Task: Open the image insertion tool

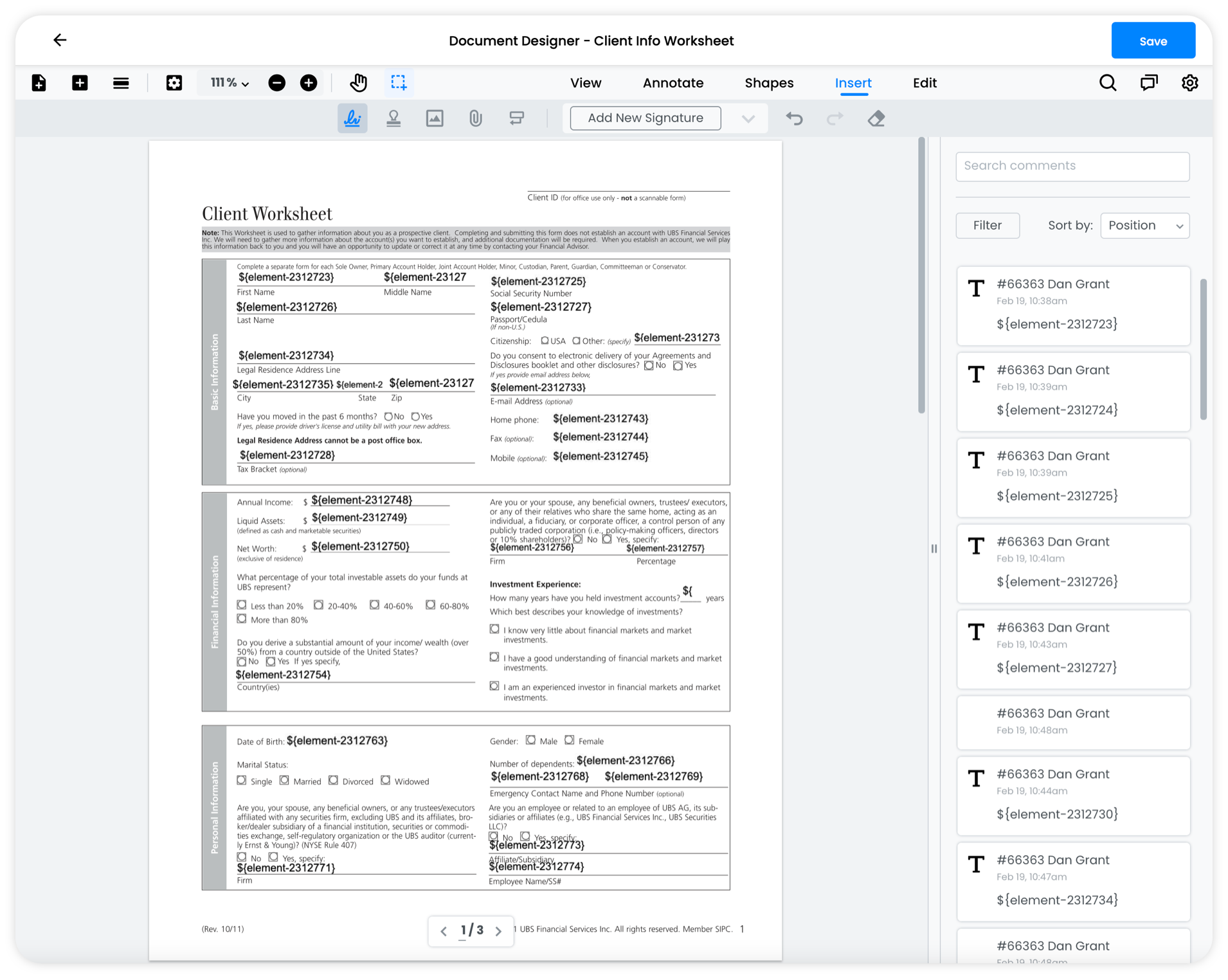Action: (435, 118)
